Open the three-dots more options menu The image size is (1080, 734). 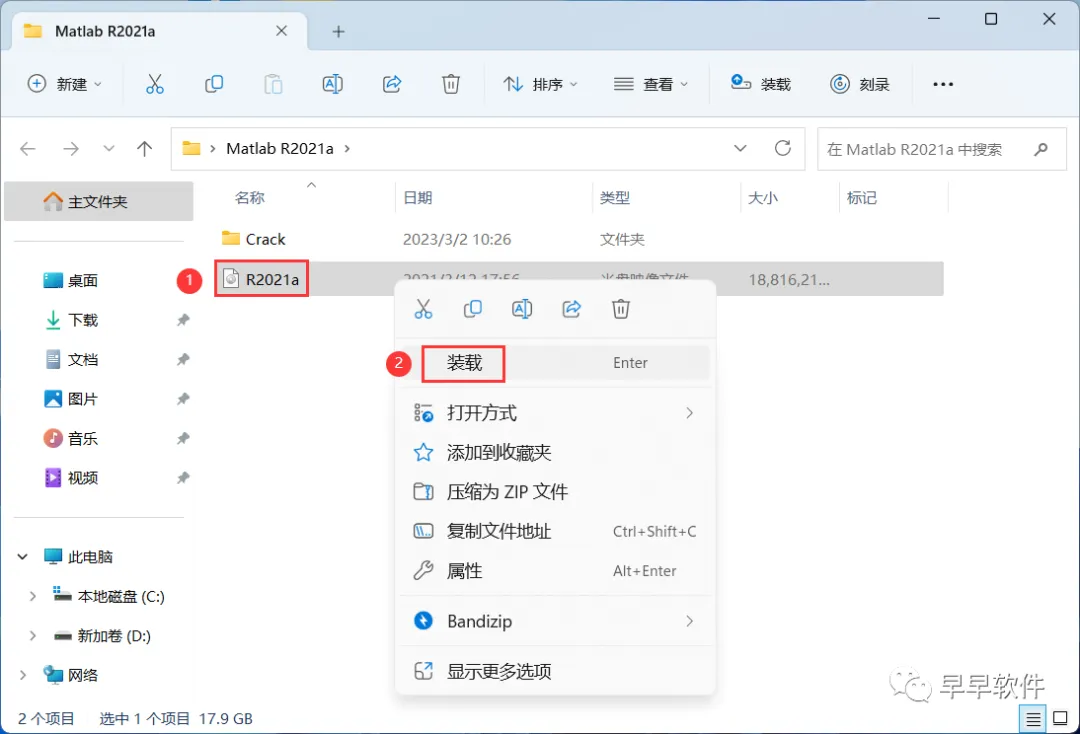tap(943, 84)
